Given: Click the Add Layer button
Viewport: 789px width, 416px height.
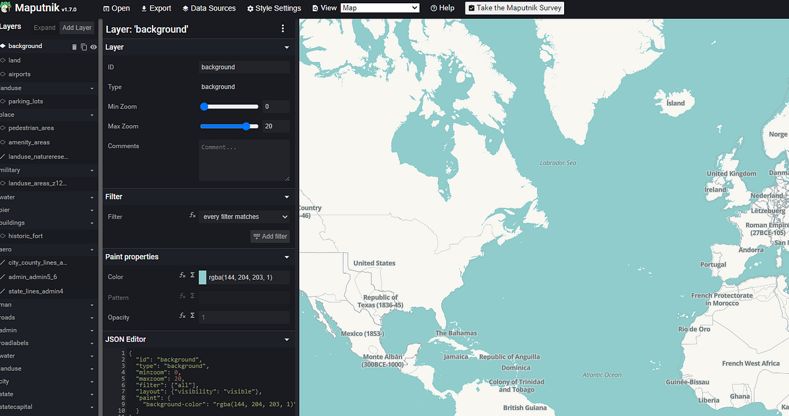Looking at the screenshot, I should [x=77, y=27].
